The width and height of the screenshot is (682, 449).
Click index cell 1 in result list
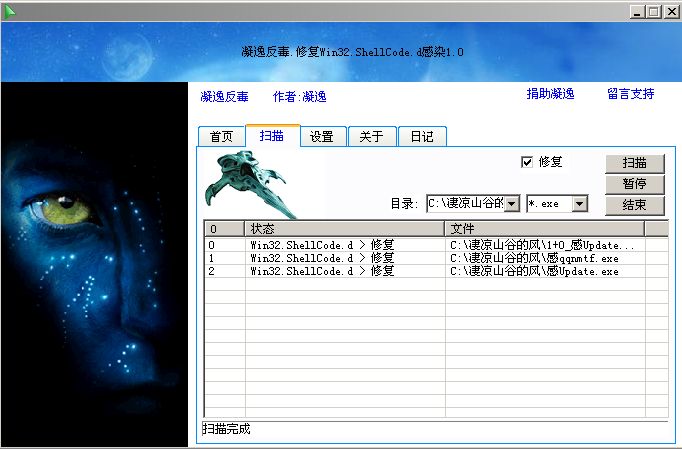(212, 258)
